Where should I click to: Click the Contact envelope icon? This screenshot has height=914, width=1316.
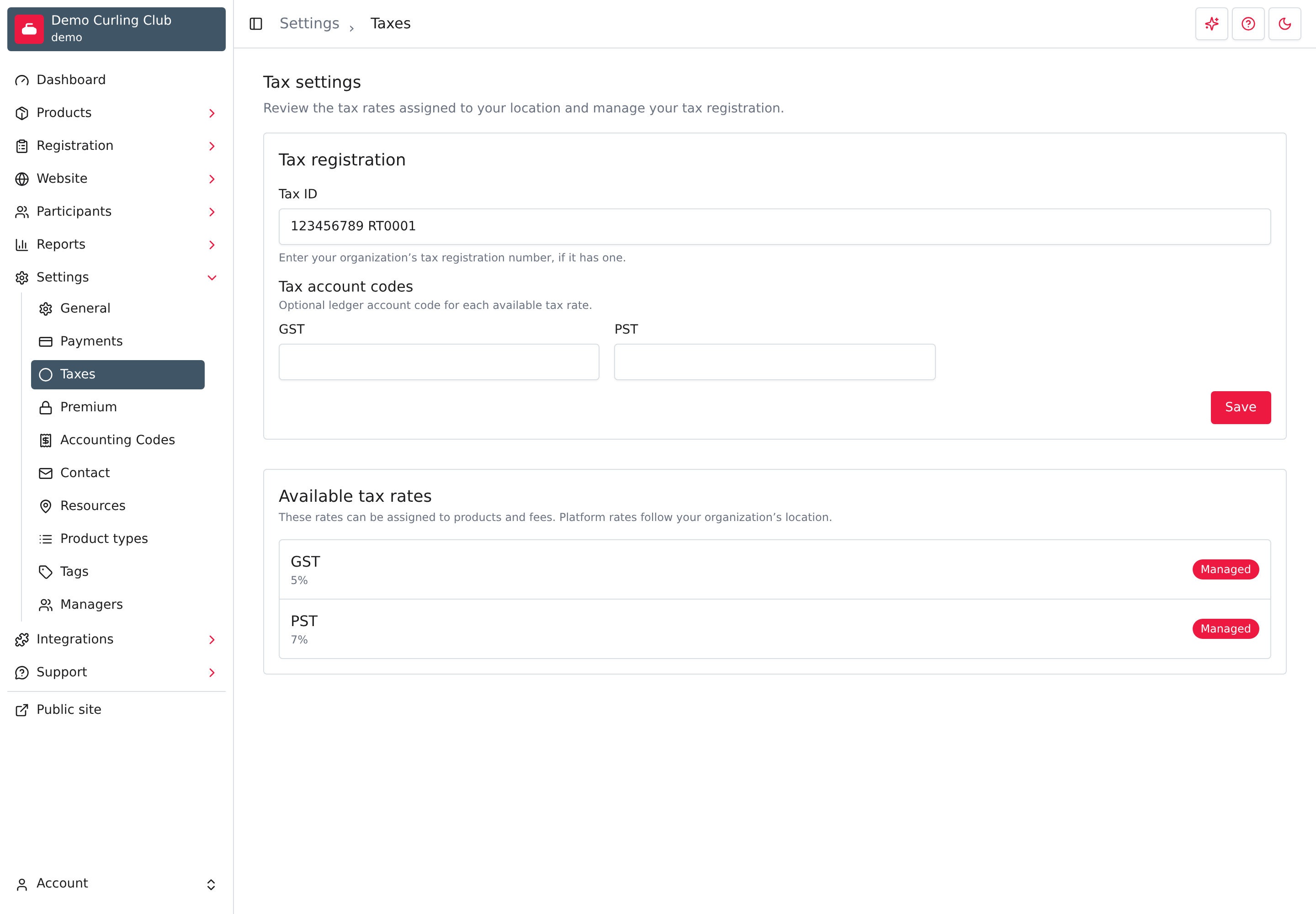(46, 473)
